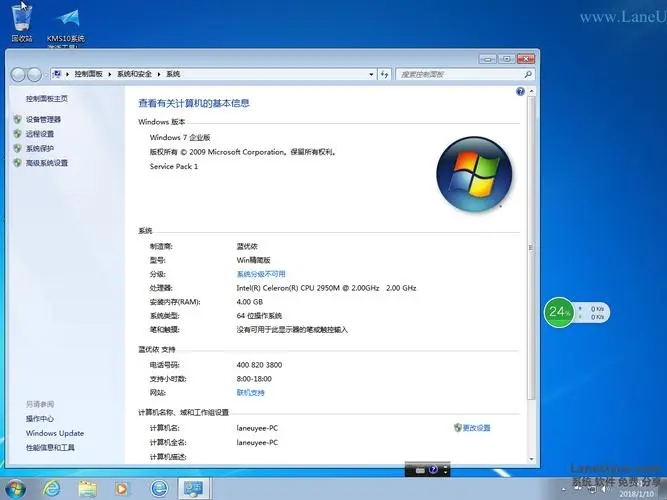Select the 系统和安全 breadcrumb item

pos(134,74)
